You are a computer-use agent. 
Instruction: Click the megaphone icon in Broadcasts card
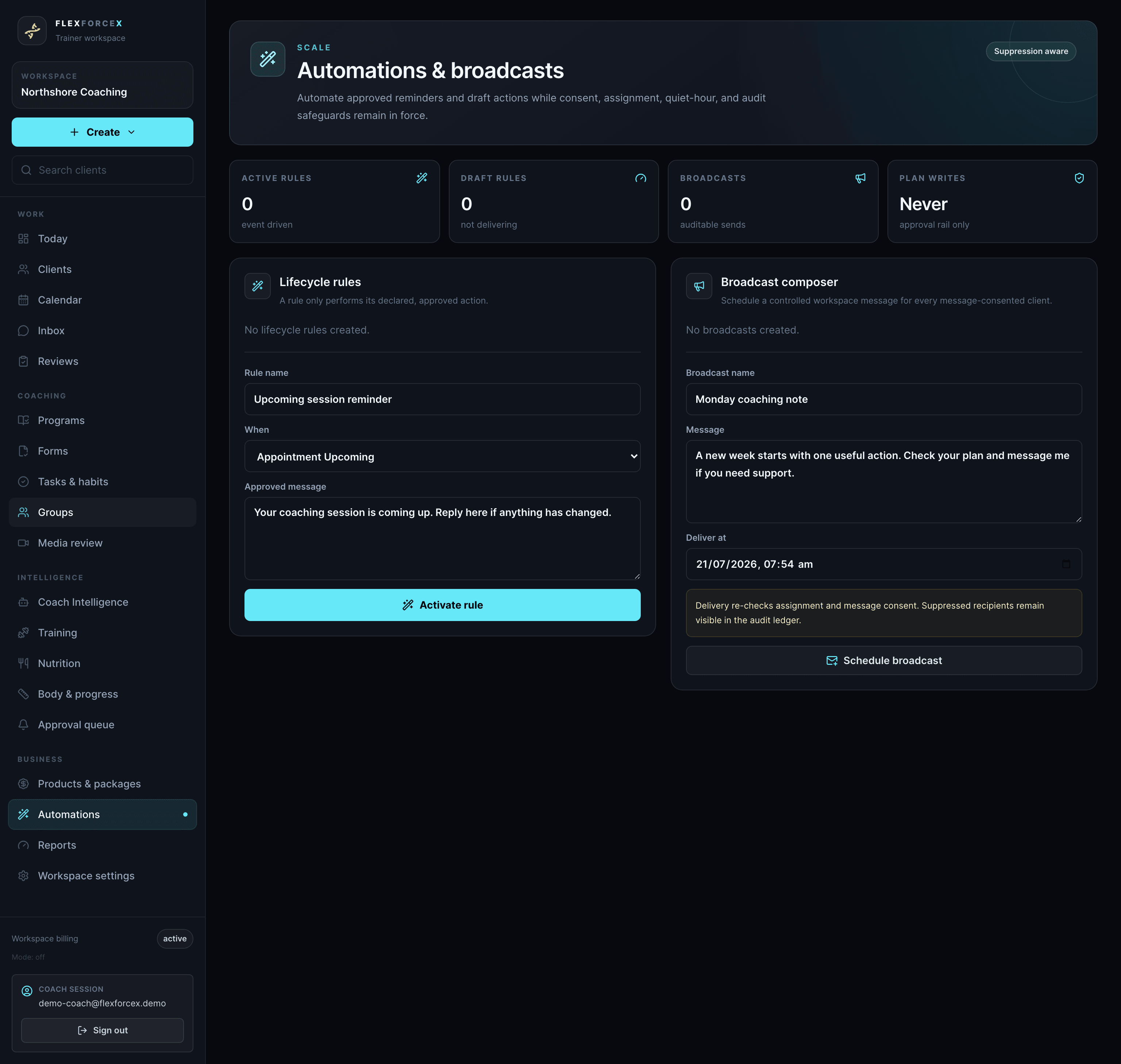(x=860, y=178)
